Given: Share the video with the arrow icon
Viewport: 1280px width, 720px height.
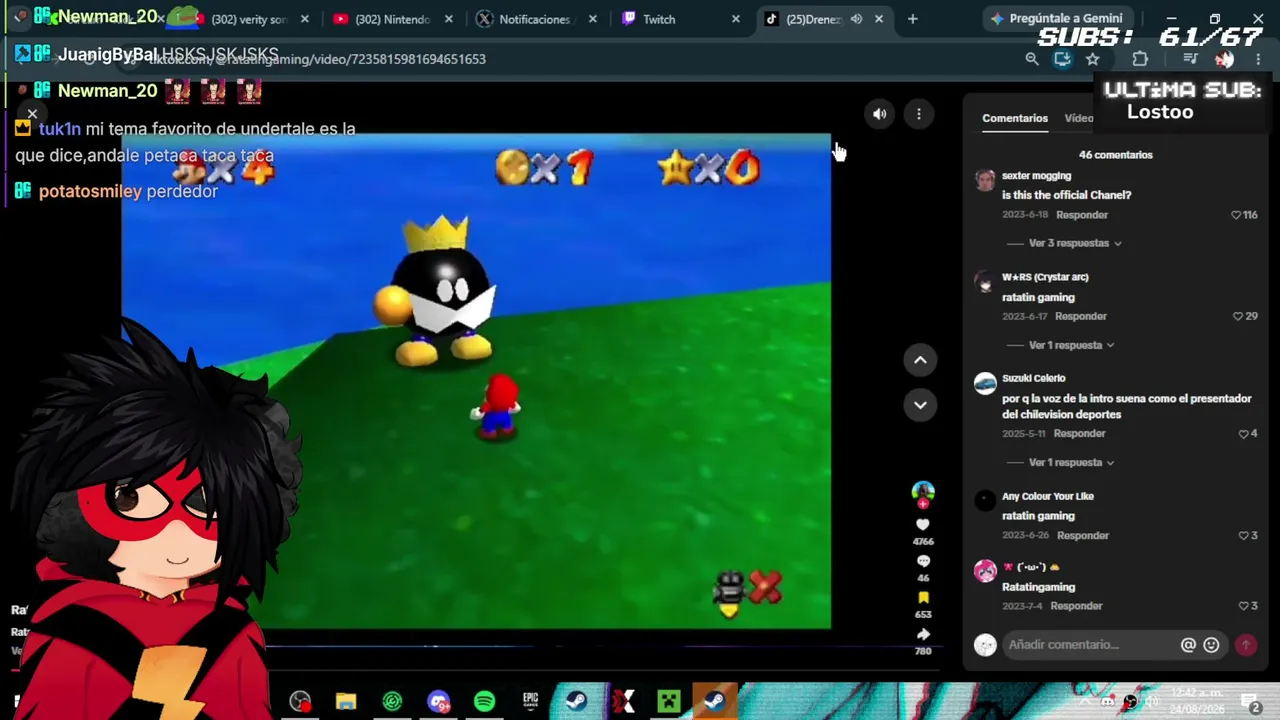Looking at the screenshot, I should point(923,634).
